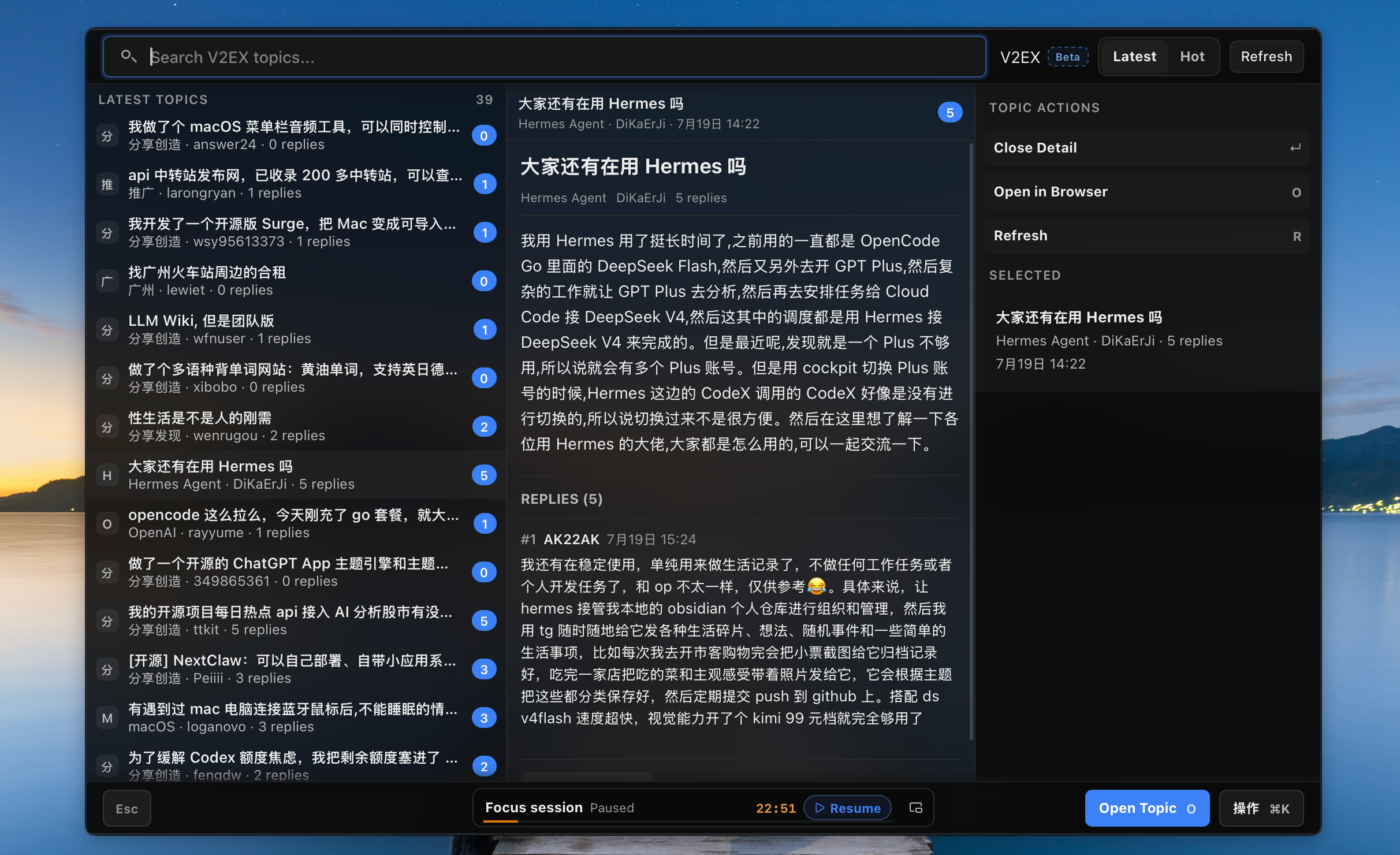Viewport: 1400px width, 855px height.
Task: Click the H node icon for Hermes topic
Action: pyautogui.click(x=107, y=475)
